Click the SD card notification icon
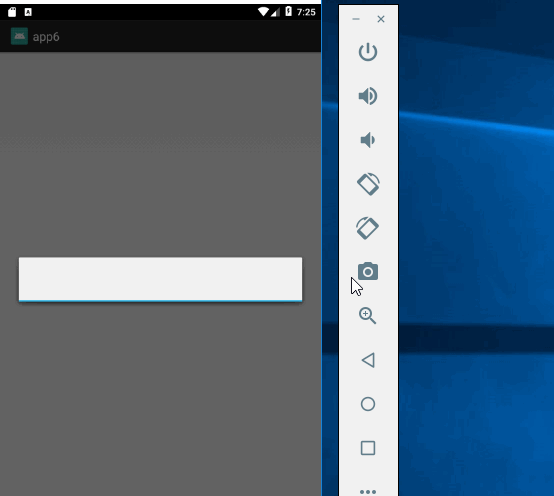This screenshot has height=496, width=554. coord(12,12)
